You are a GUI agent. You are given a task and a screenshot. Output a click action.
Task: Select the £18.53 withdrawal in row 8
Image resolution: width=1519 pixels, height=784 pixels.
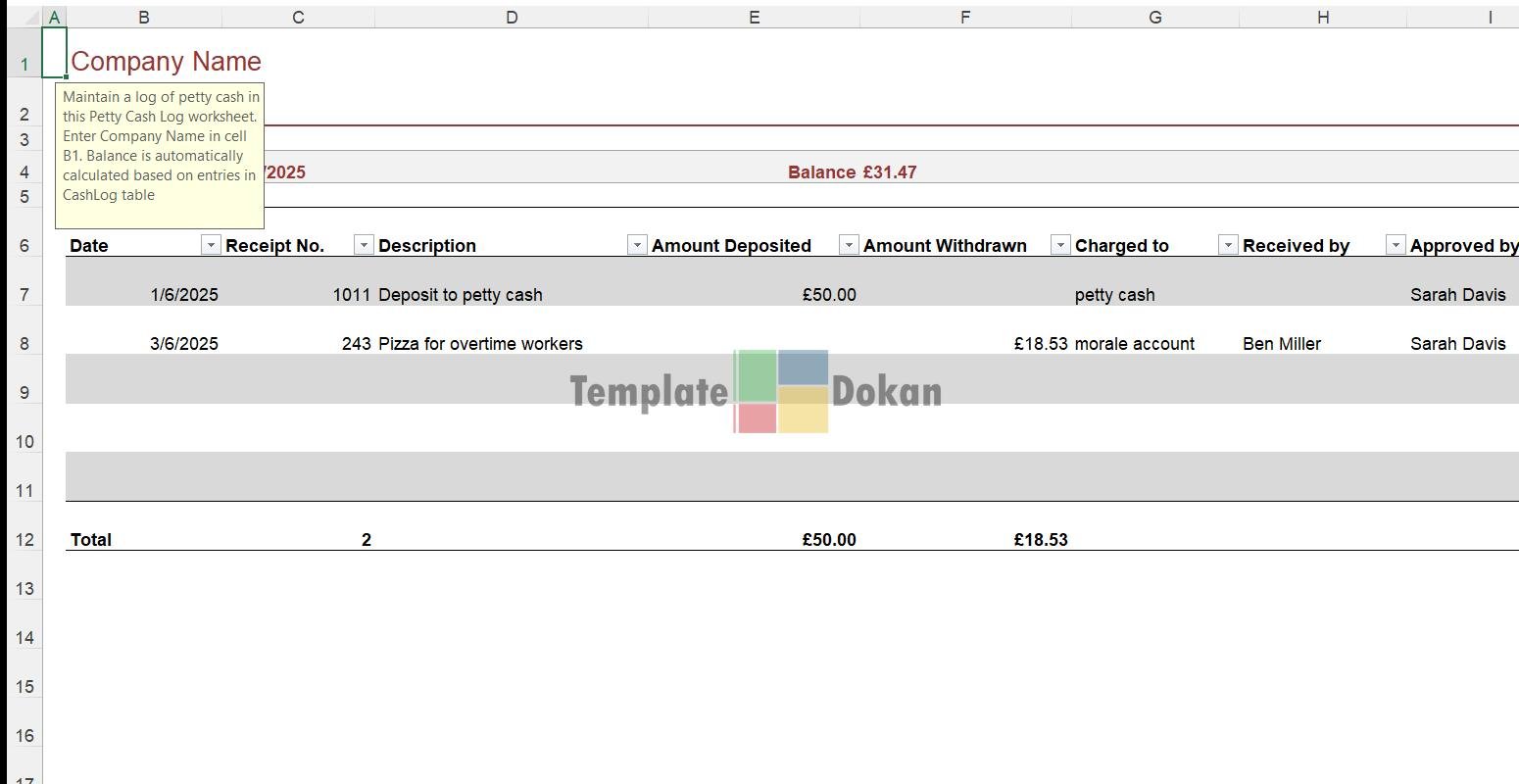pyautogui.click(x=1041, y=344)
